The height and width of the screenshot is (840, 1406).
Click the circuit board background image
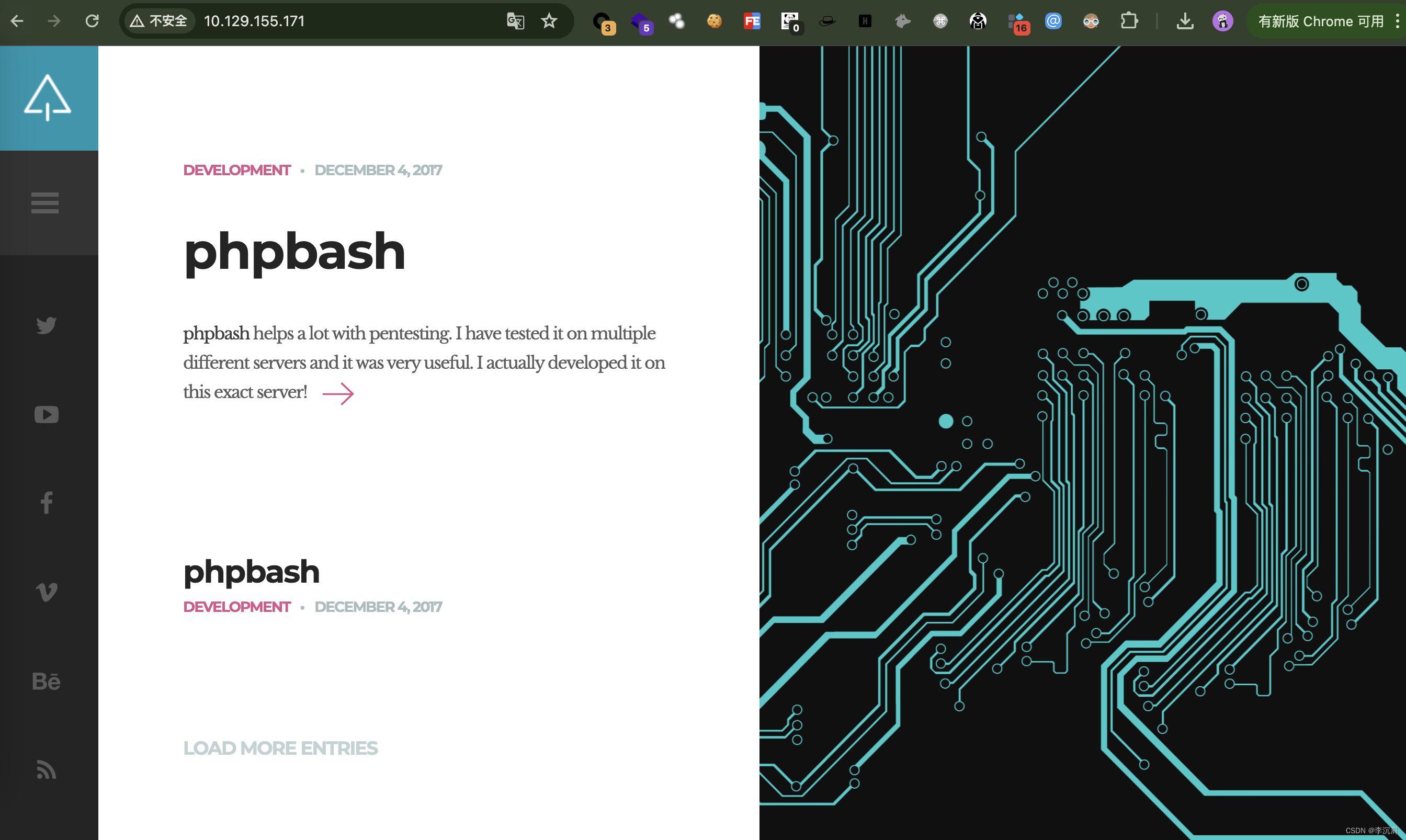pyautogui.click(x=1082, y=442)
